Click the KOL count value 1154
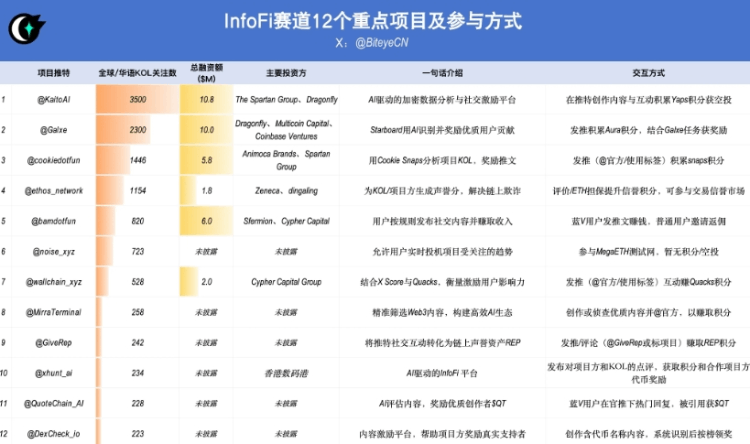Viewport: 750px width, 444px height. 138,190
